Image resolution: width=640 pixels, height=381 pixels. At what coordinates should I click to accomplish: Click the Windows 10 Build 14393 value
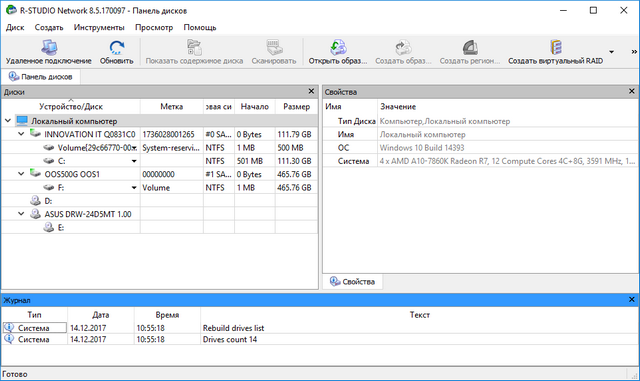pyautogui.click(x=422, y=148)
